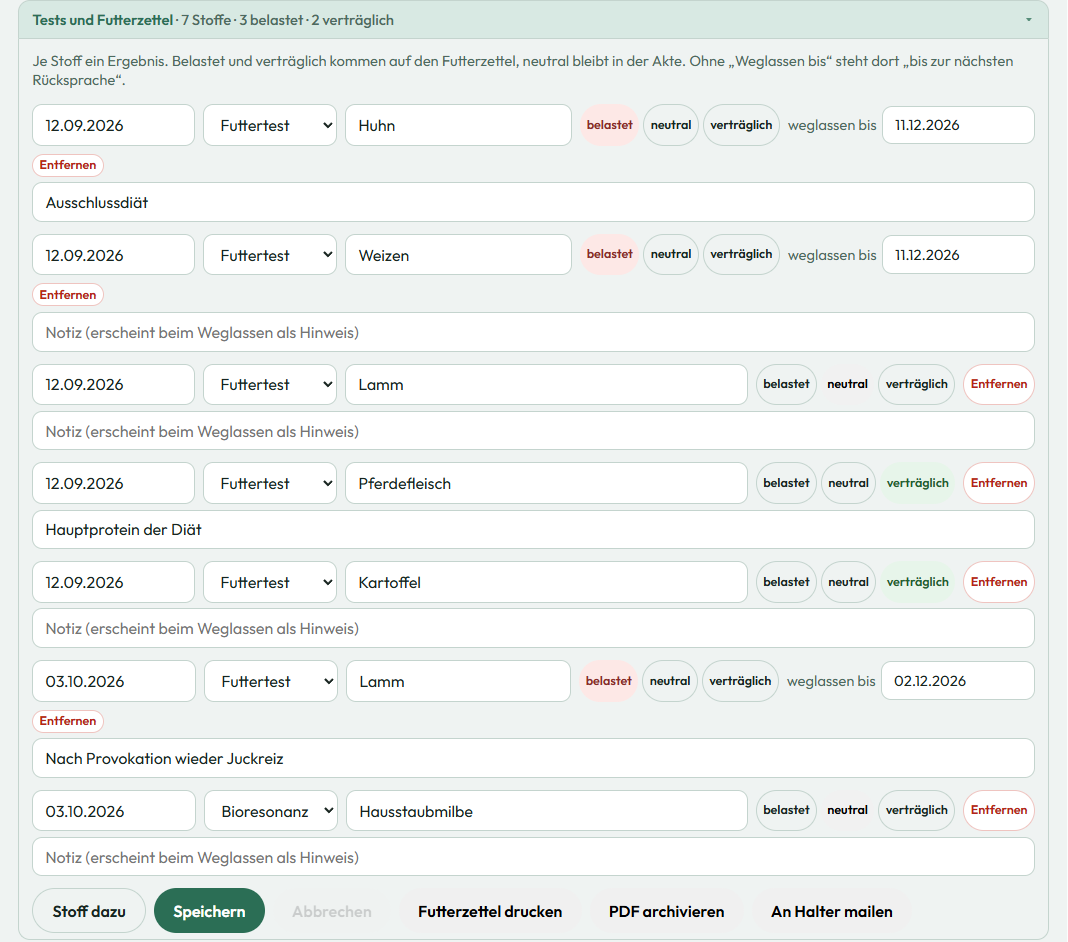Remove the Pferdefleisch entry
Screen dimensions: 1068x942
[999, 483]
